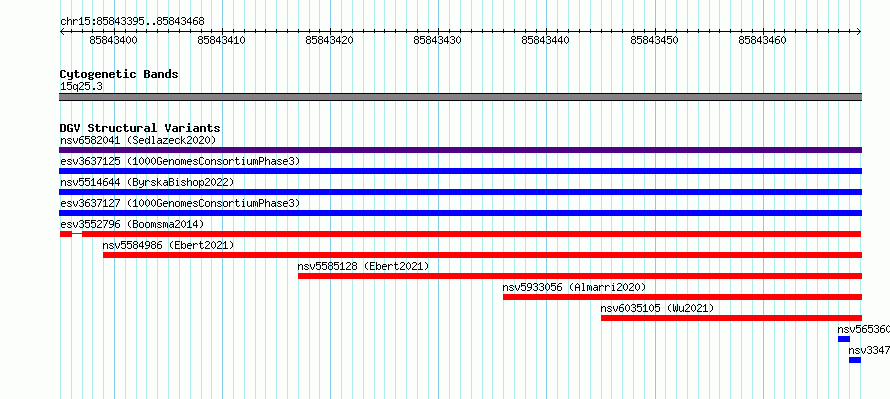Open the nsv5933056 (Almarri2020) variant label
Screen dimensions: 890x399
pyautogui.click(x=574, y=287)
